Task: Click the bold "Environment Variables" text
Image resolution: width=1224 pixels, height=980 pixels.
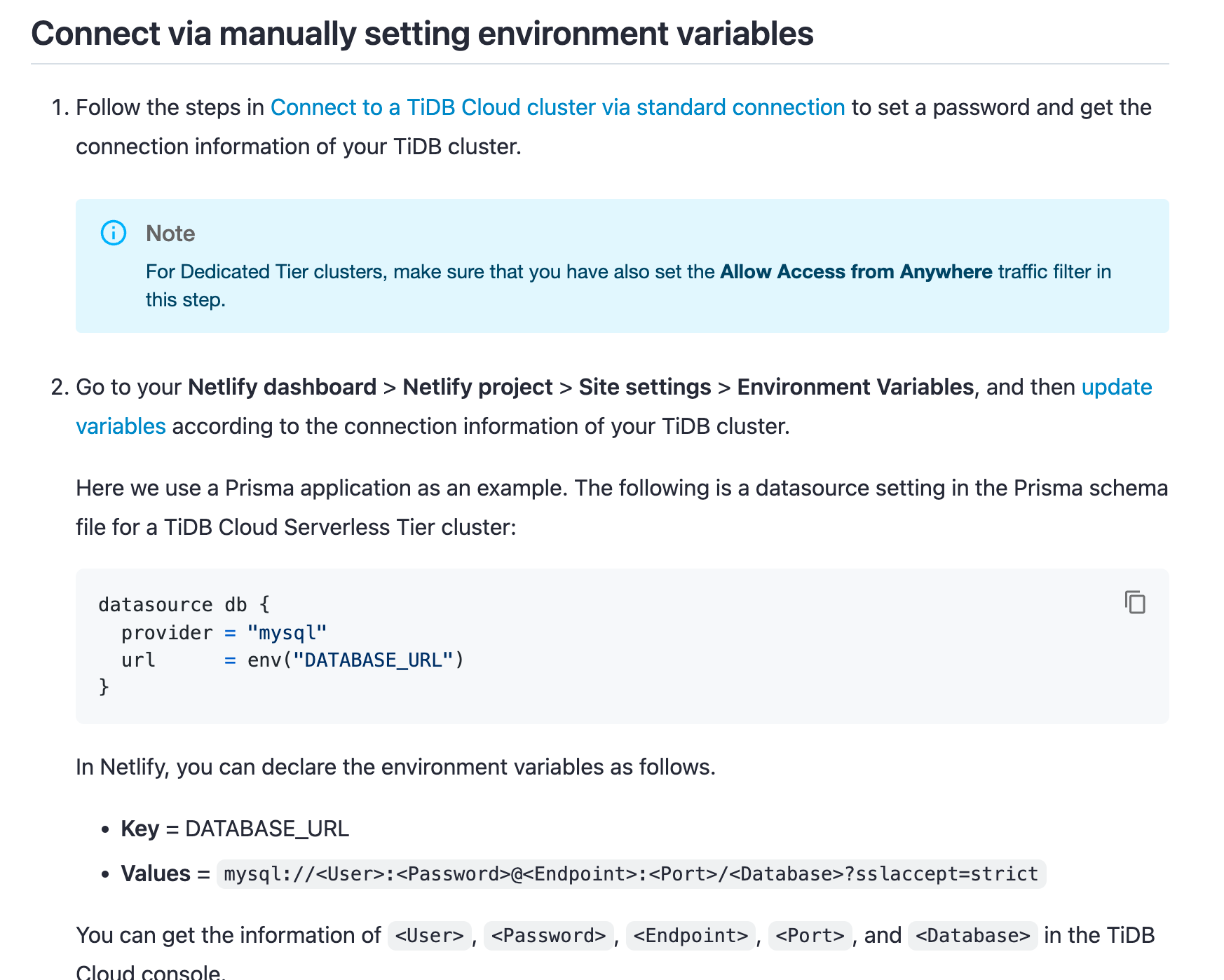Action: [855, 387]
